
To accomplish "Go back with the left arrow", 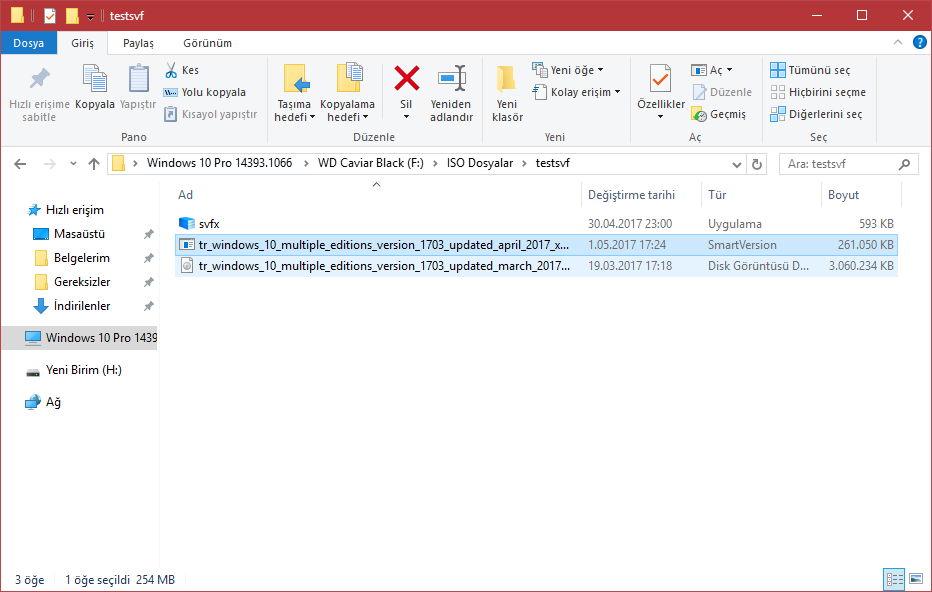I will (x=20, y=164).
